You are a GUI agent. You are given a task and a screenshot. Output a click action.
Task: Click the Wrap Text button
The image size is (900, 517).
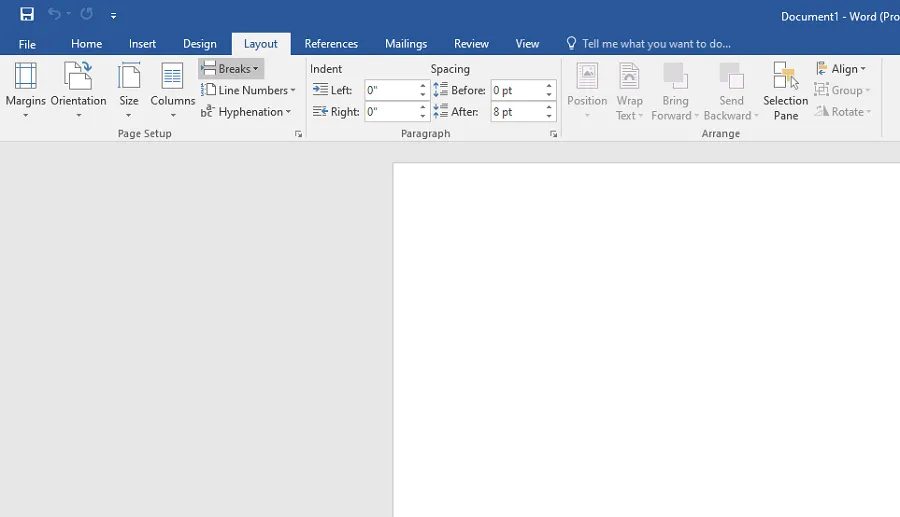click(x=629, y=91)
